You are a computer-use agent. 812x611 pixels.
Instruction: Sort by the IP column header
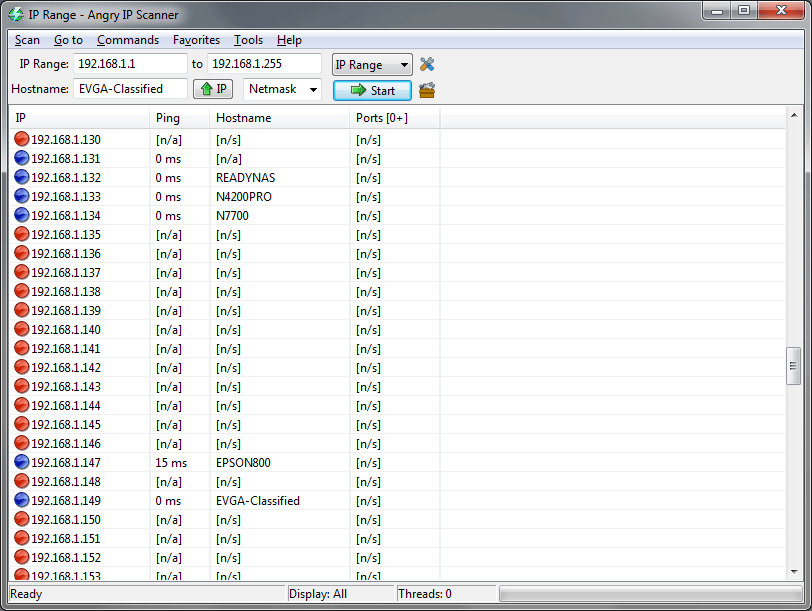point(80,118)
